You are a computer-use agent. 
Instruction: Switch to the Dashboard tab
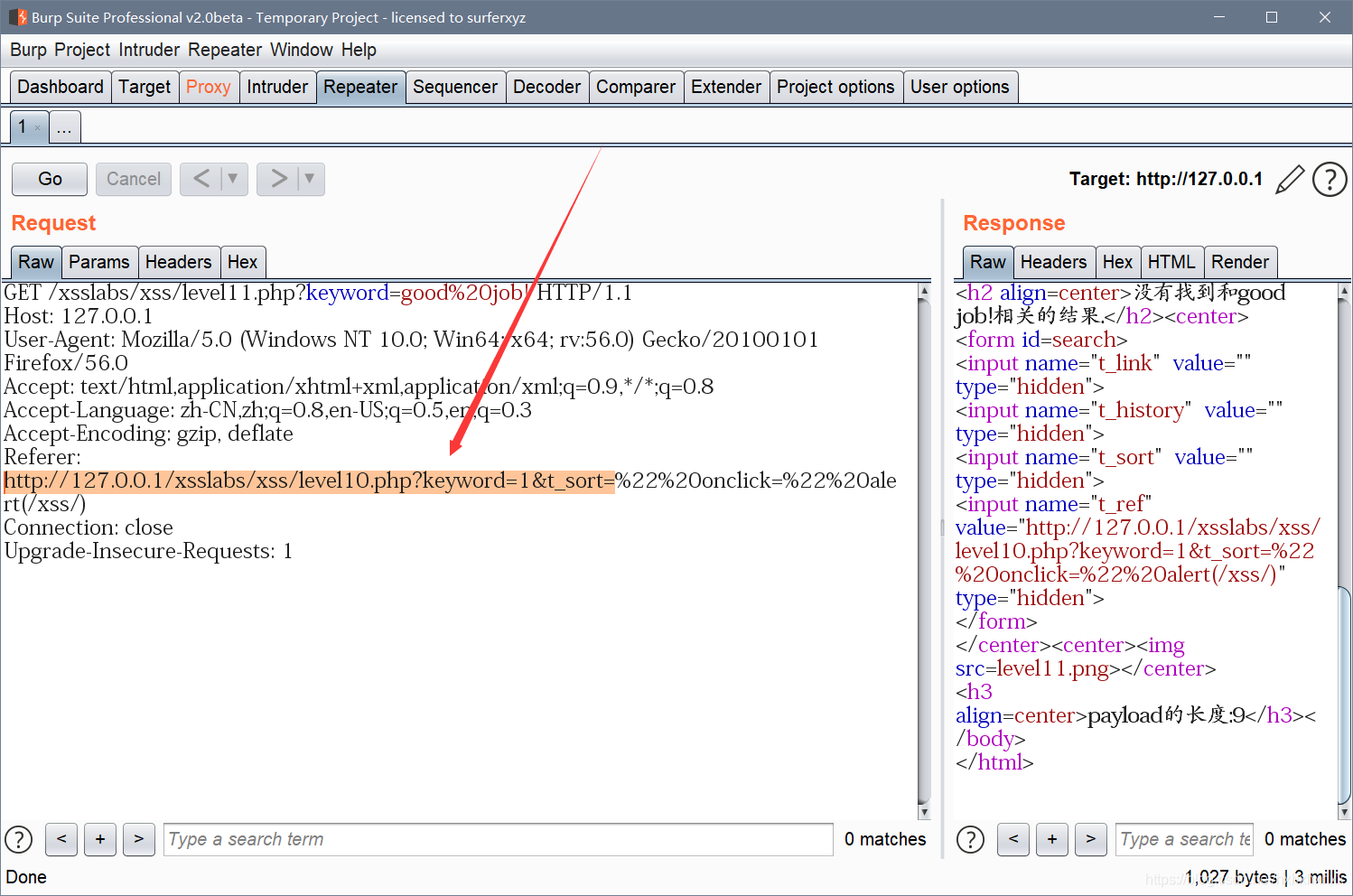click(x=61, y=87)
